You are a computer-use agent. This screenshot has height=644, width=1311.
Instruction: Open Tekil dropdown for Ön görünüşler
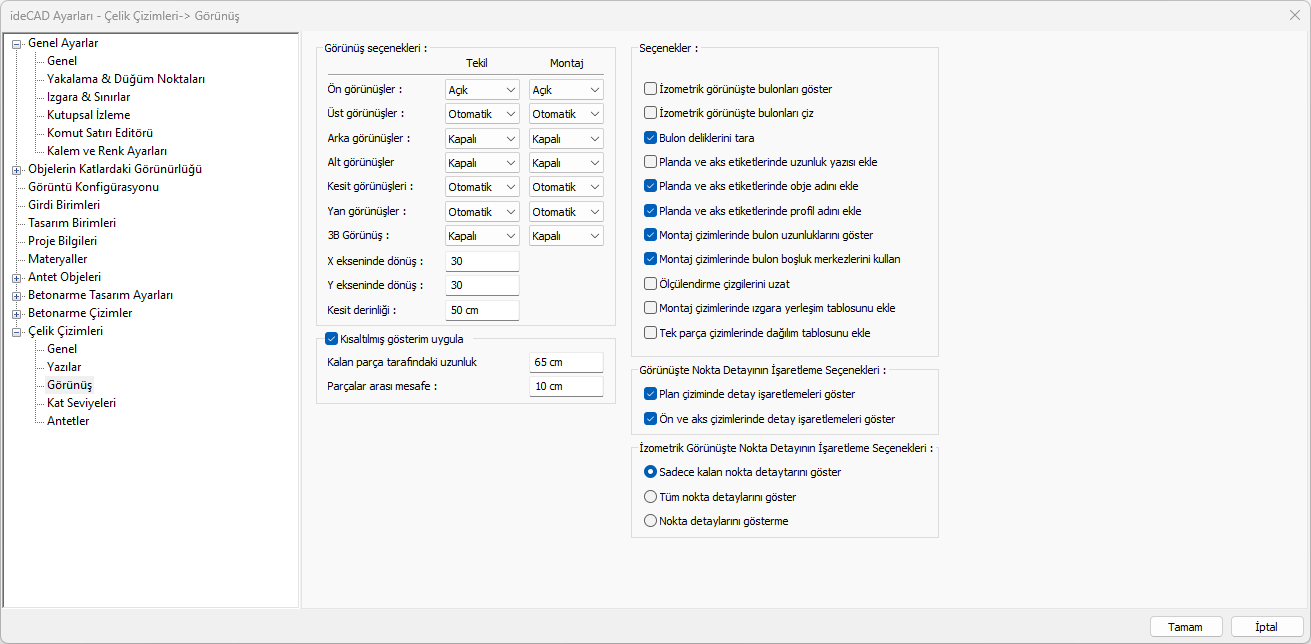pos(482,90)
